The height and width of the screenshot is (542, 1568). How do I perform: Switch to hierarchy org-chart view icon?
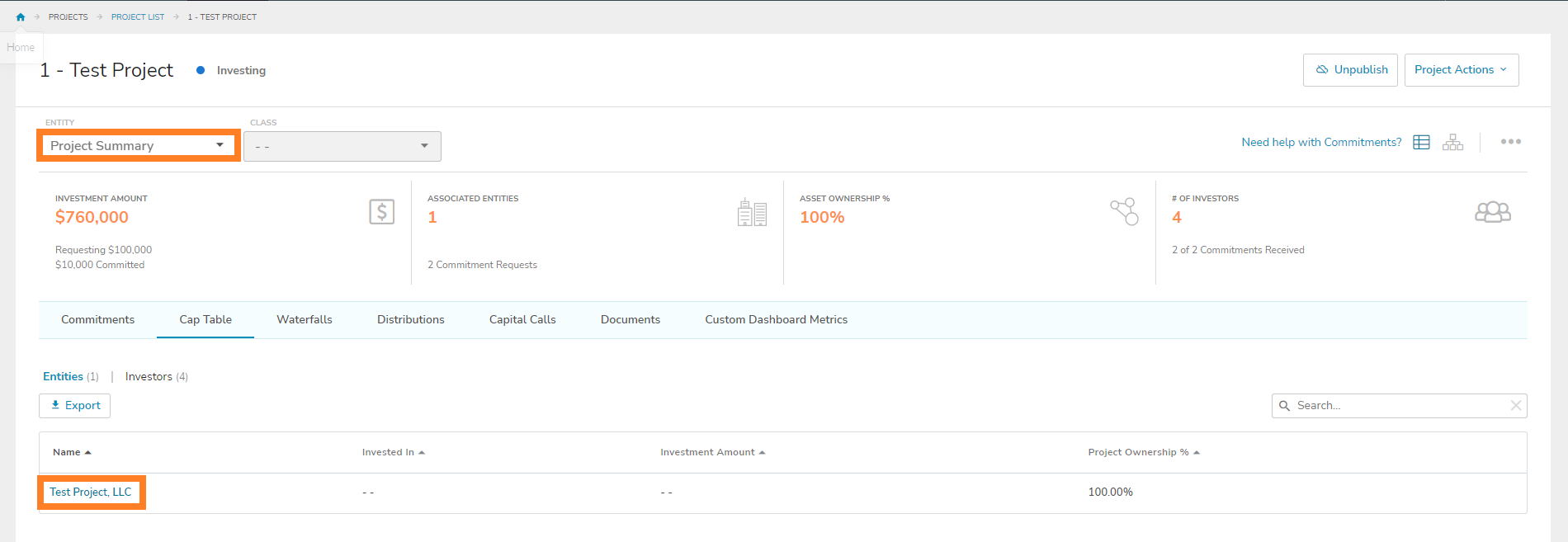point(1452,143)
